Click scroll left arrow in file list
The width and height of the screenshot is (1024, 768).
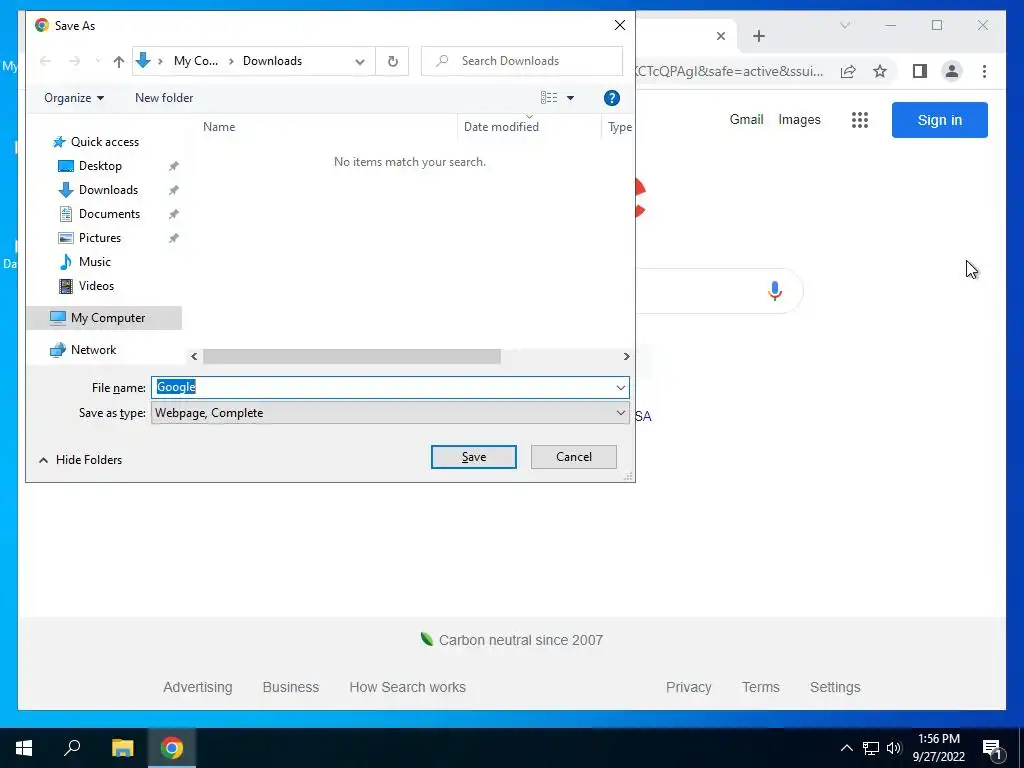point(194,357)
